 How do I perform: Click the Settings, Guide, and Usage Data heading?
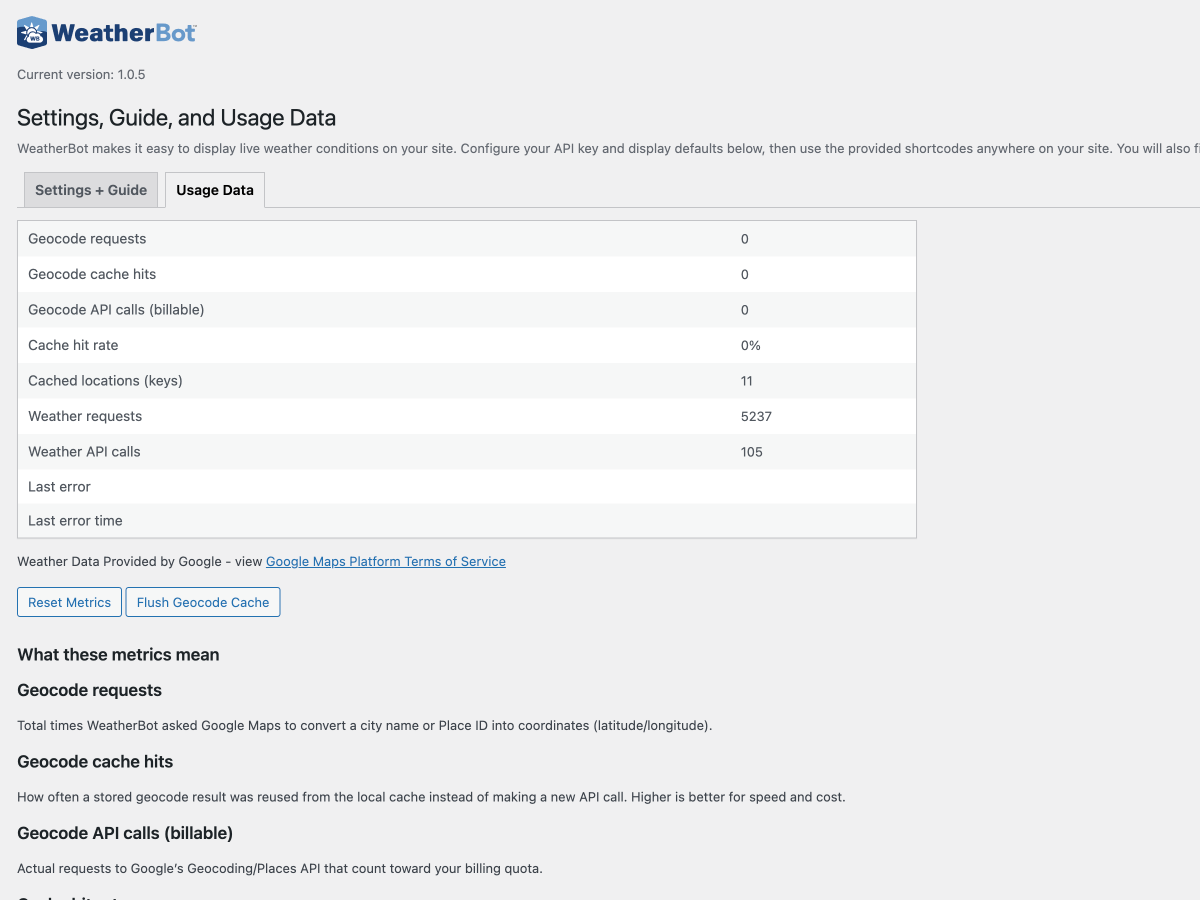coord(176,118)
